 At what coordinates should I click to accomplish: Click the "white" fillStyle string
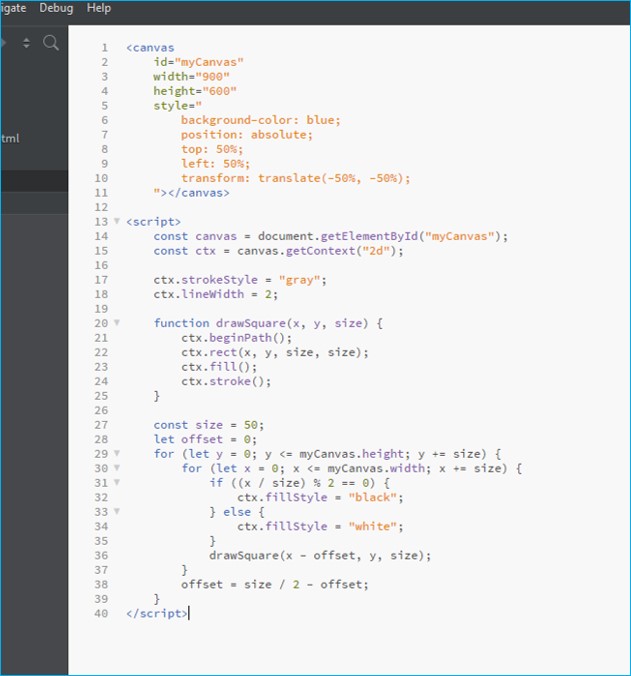pos(375,526)
